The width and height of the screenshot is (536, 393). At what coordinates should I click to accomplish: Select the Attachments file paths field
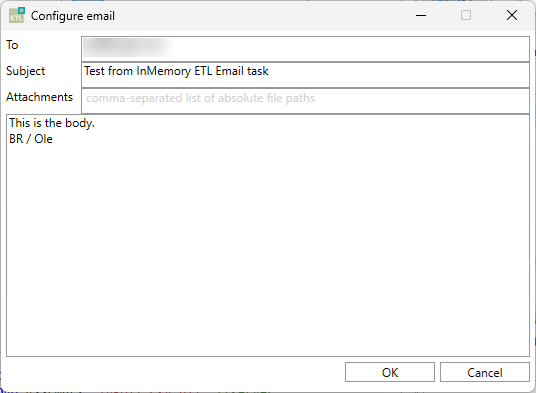(306, 101)
